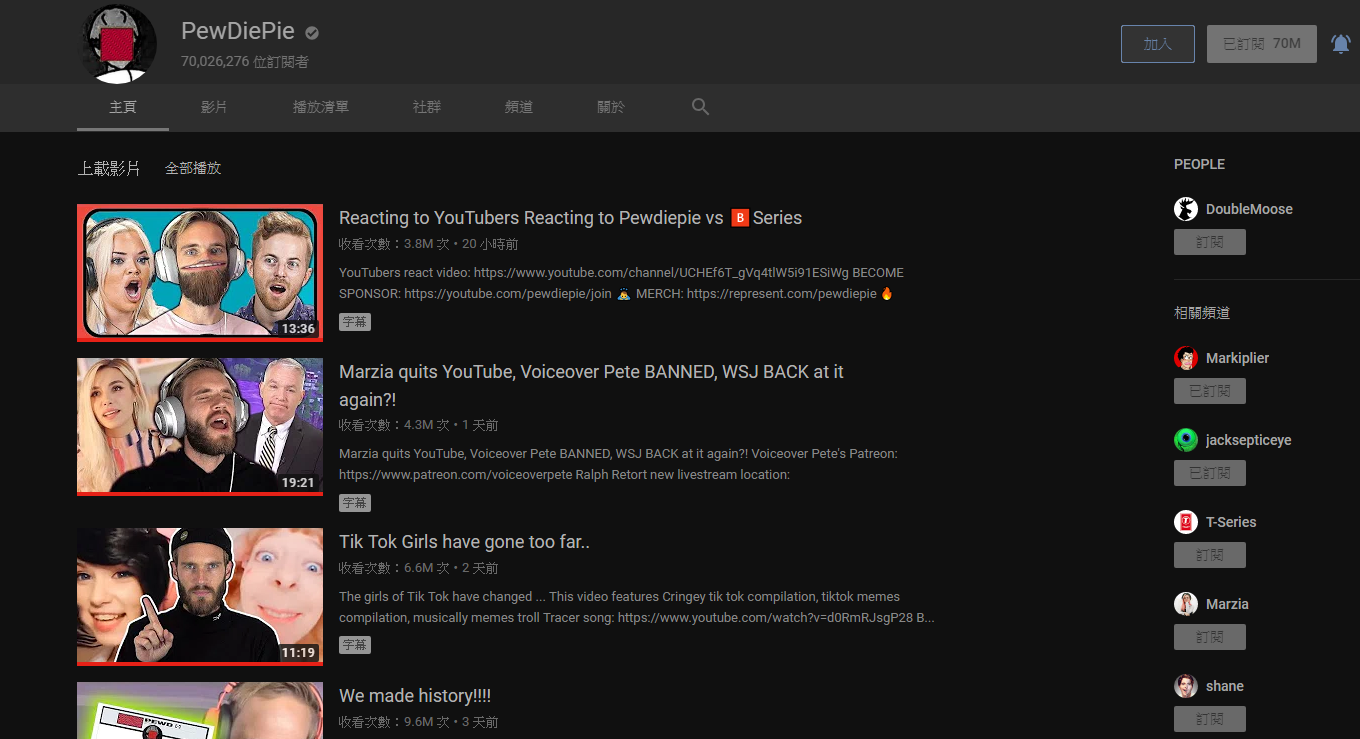Click the Marzia channel name in sidebar

pyautogui.click(x=1227, y=604)
